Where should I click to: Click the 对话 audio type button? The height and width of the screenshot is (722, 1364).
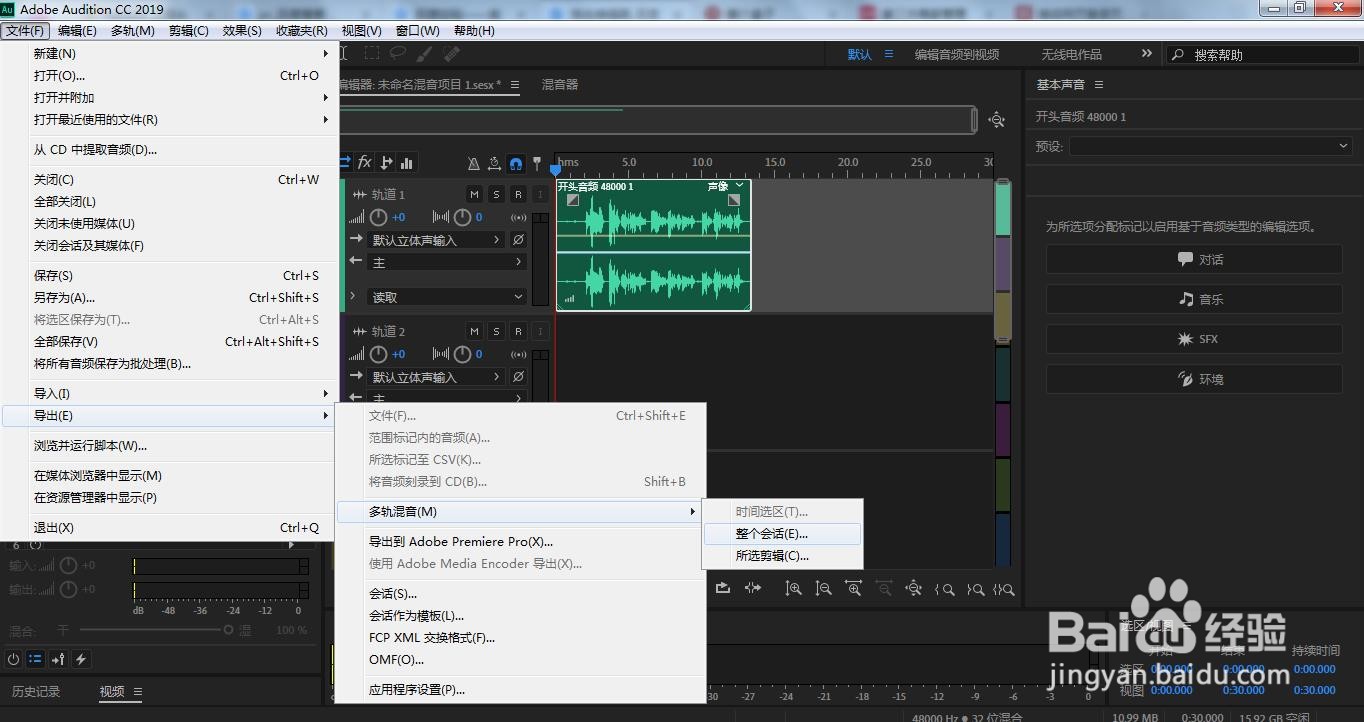[x=1194, y=259]
